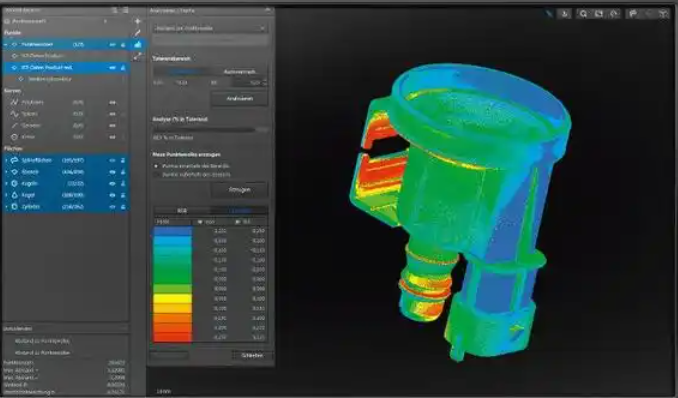678x398 pixels.
Task: Click the circle icon in the Kurven list
Action: (14, 137)
